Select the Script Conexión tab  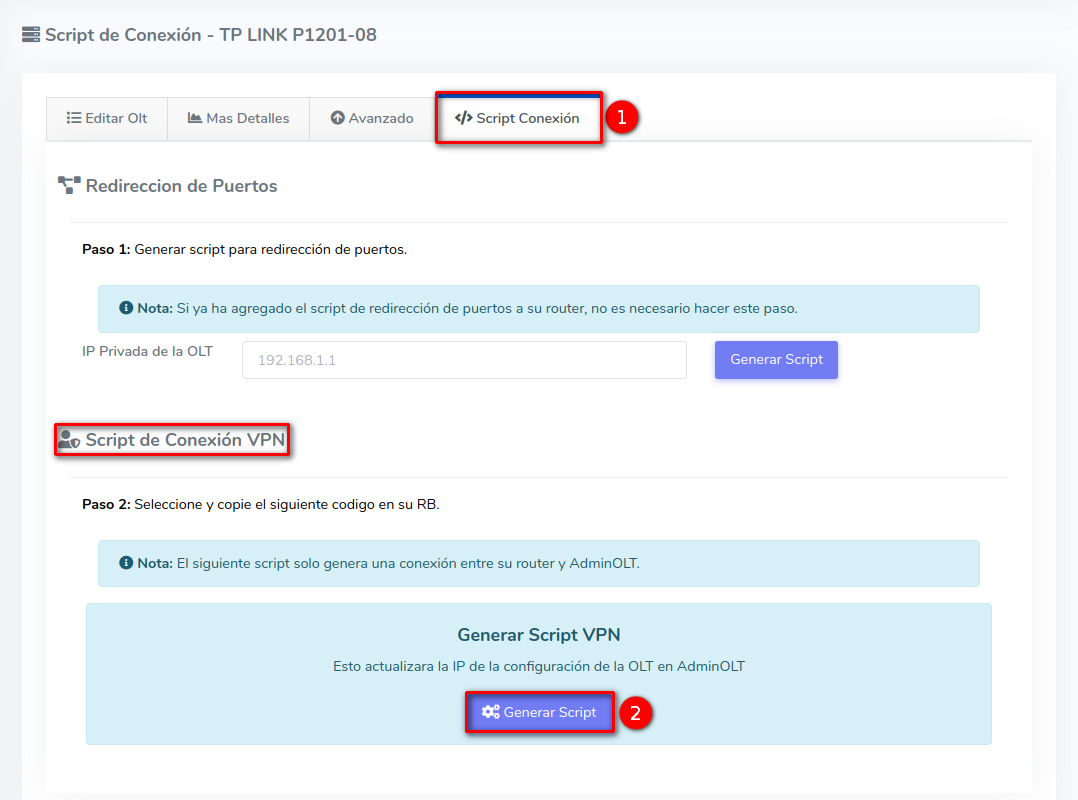click(518, 118)
